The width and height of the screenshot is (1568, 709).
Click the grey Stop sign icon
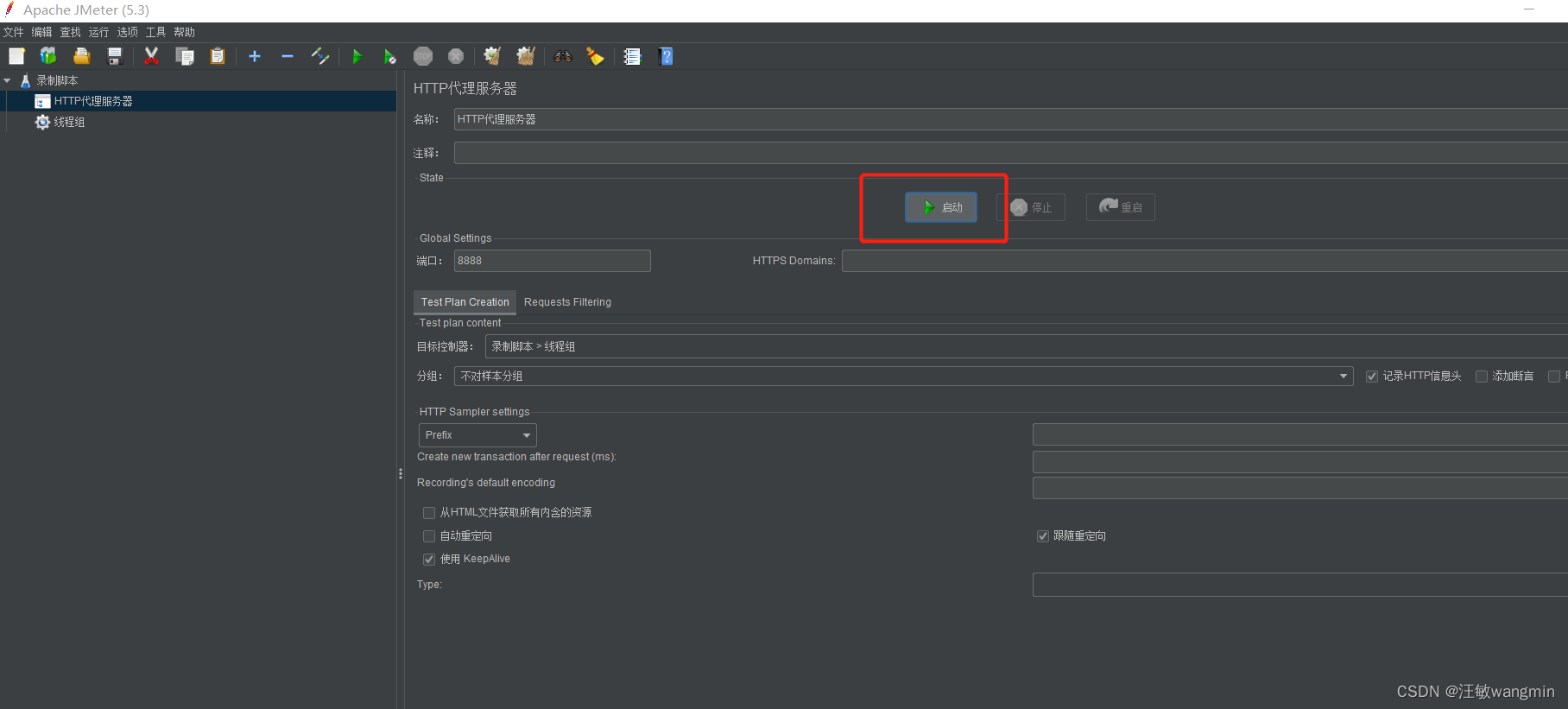[423, 56]
